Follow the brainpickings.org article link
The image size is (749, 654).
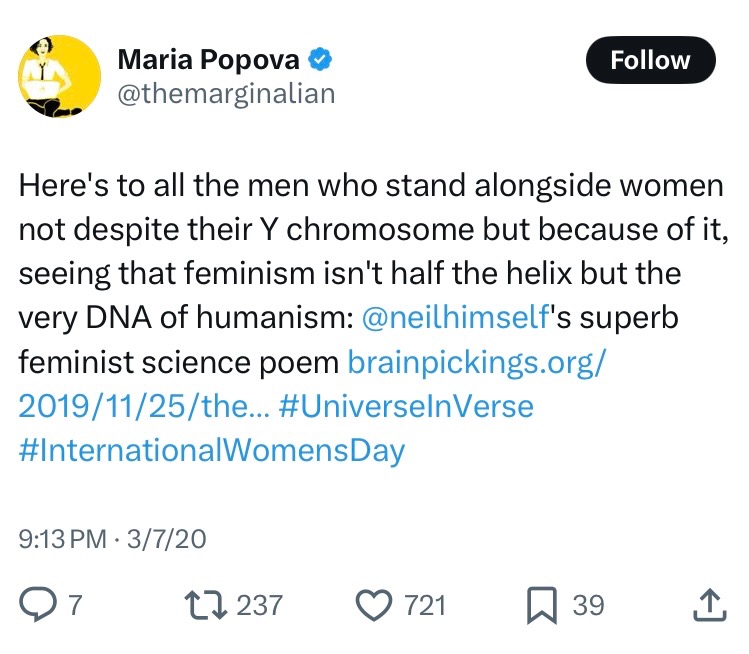(x=477, y=363)
